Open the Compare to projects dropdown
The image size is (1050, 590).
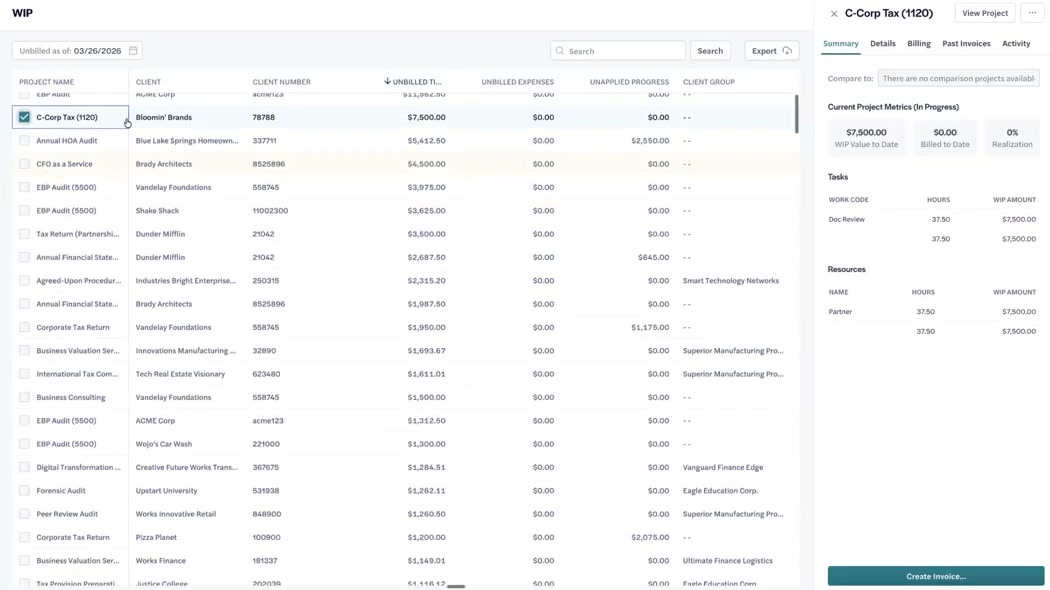tap(958, 78)
